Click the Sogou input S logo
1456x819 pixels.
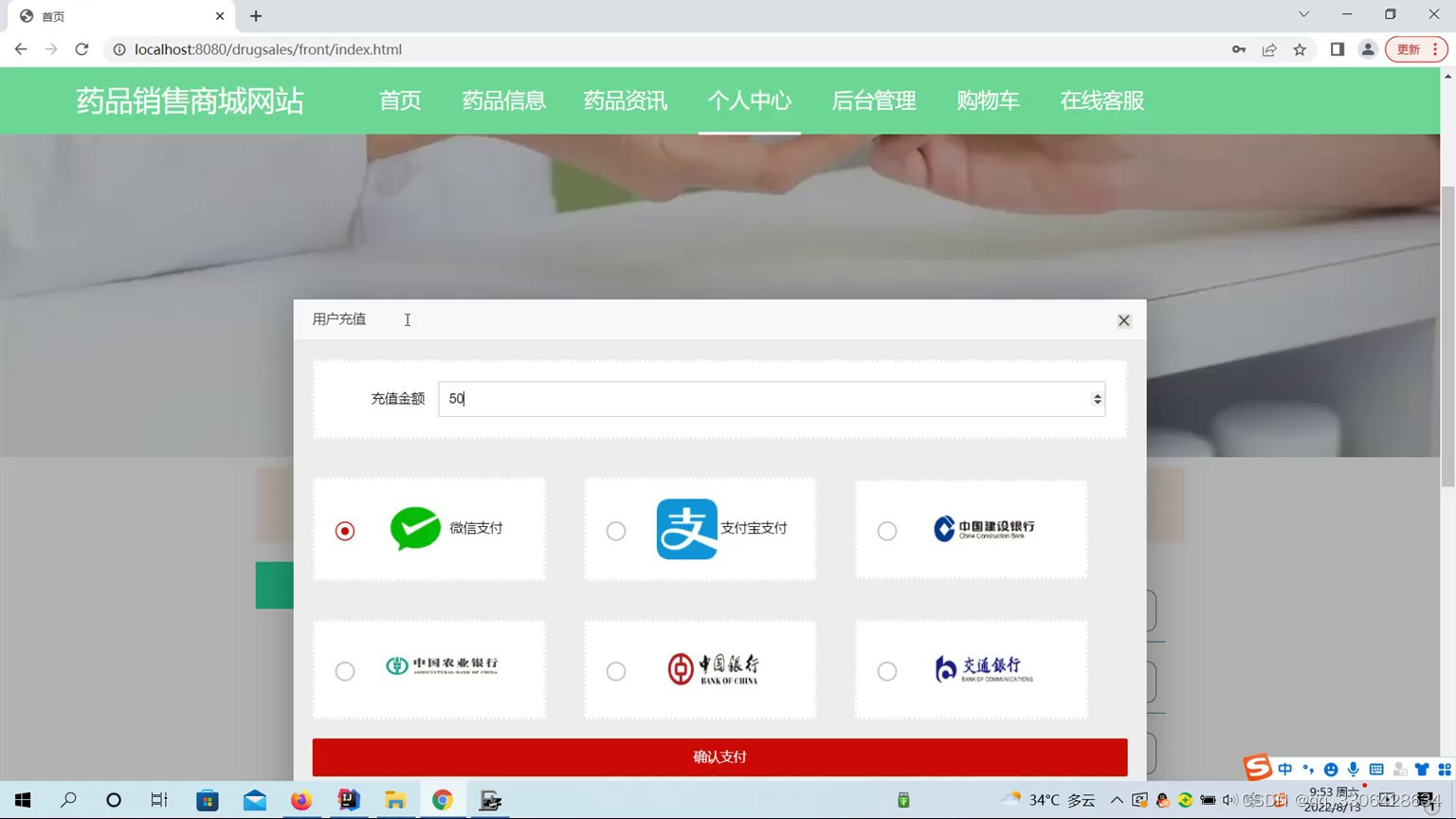click(1258, 767)
